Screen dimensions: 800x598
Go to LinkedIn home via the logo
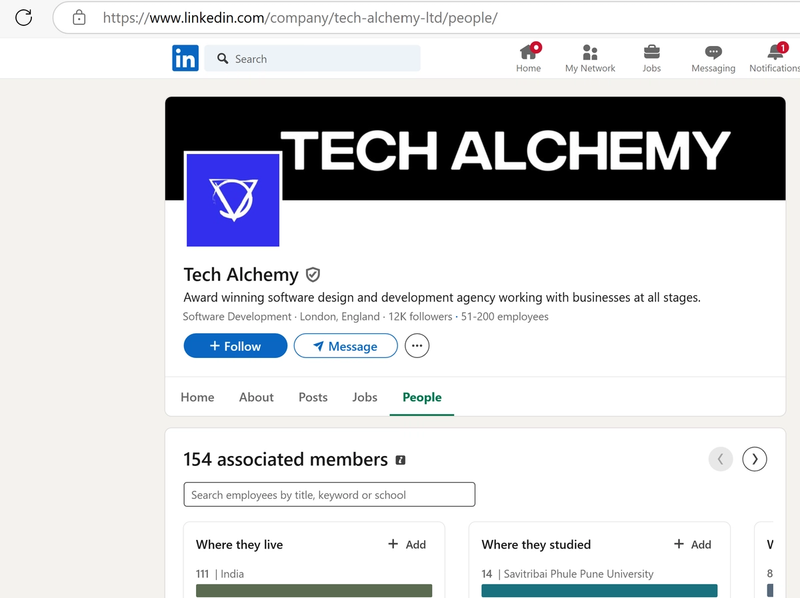(x=185, y=58)
